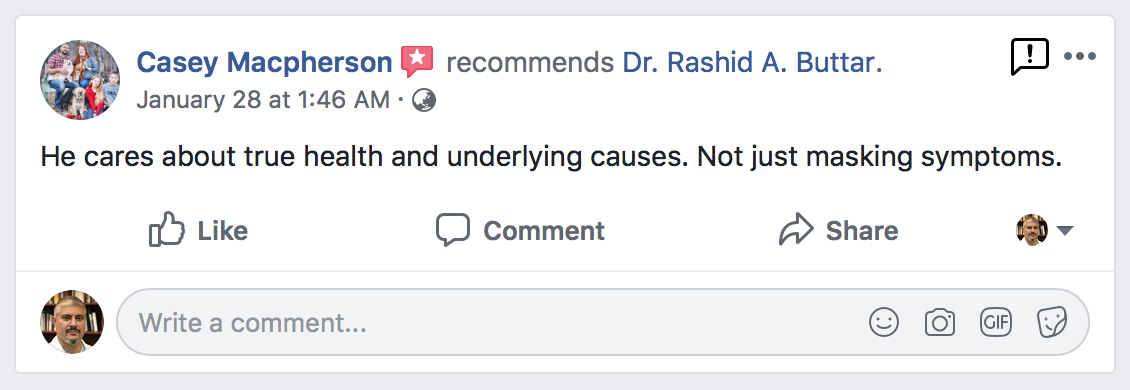Click the globe public privacy icon
Image resolution: width=1130 pixels, height=390 pixels.
[424, 101]
